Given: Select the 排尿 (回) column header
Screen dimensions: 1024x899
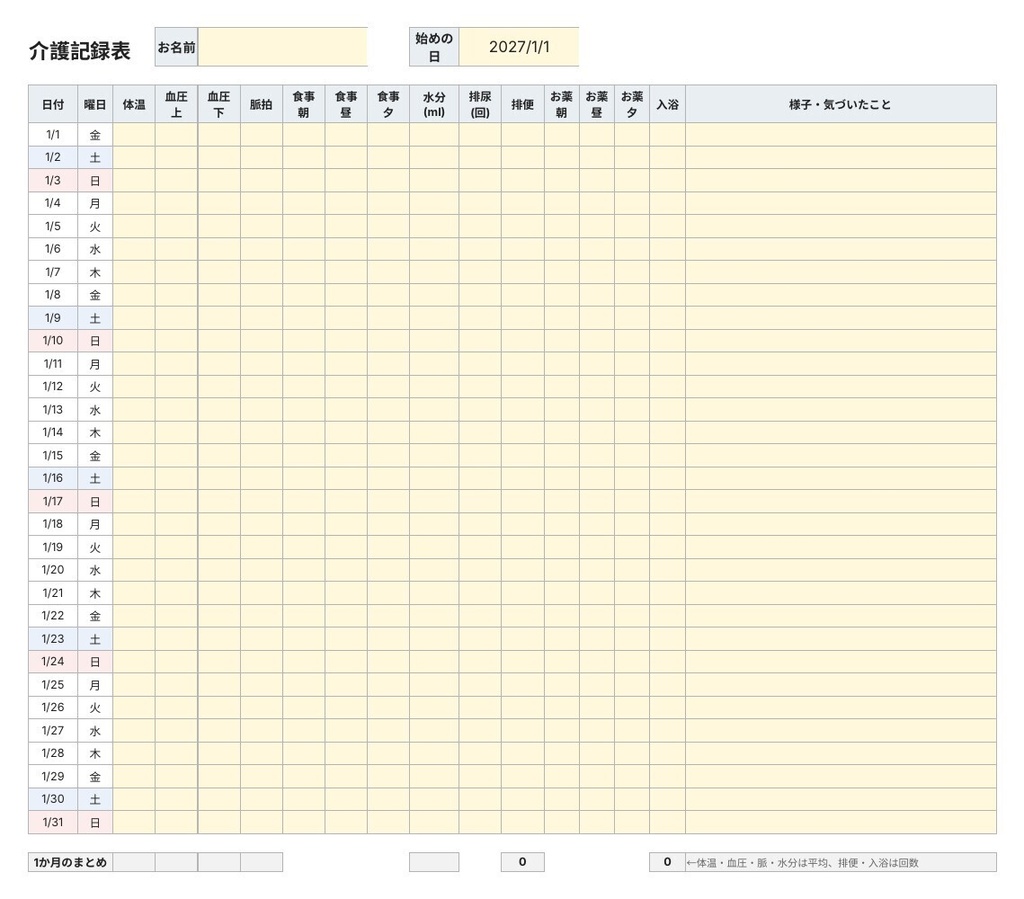Looking at the screenshot, I should point(480,104).
